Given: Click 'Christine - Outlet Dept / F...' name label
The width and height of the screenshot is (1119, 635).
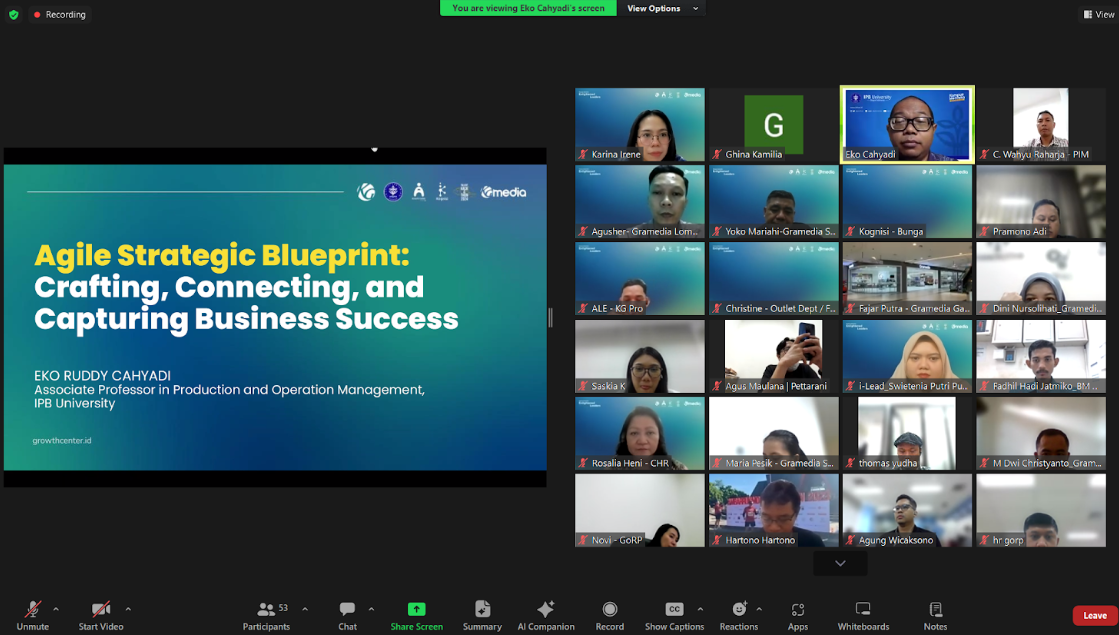Looking at the screenshot, I should (x=780, y=308).
